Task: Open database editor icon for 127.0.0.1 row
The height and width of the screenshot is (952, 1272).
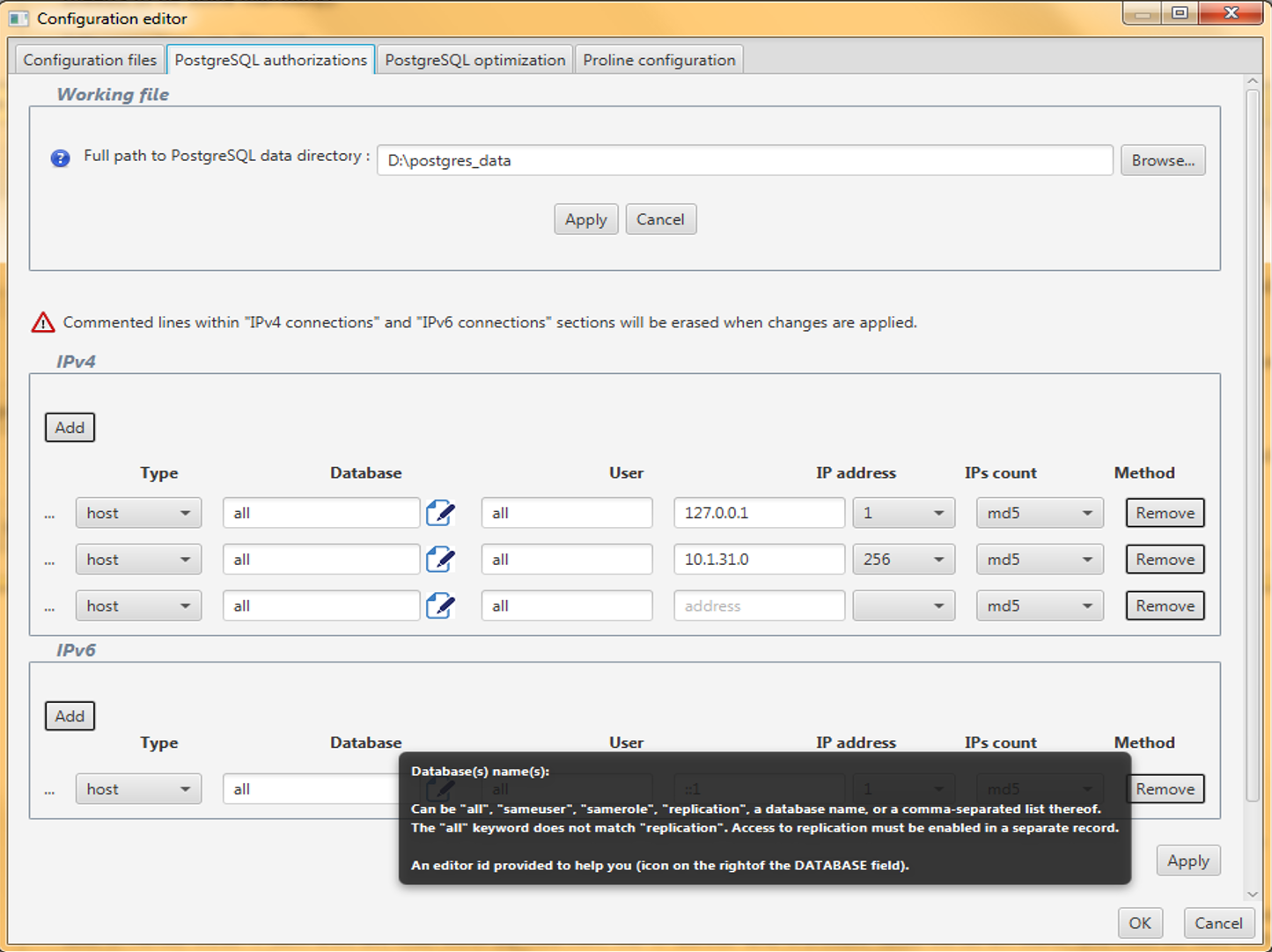Action: (440, 513)
